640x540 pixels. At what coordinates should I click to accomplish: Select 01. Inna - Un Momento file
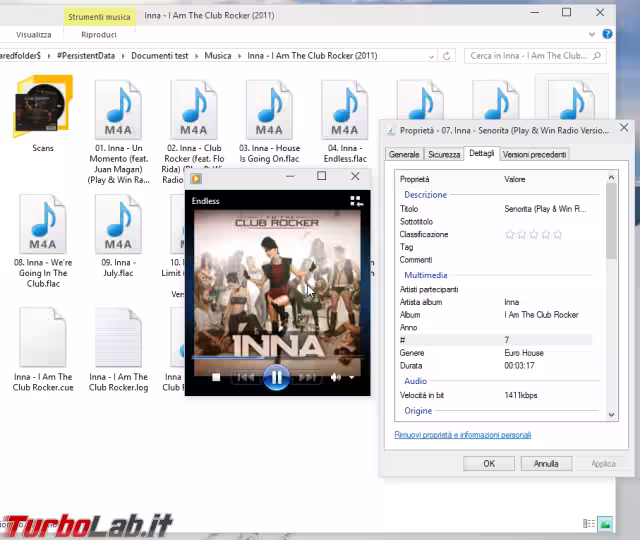(x=118, y=131)
